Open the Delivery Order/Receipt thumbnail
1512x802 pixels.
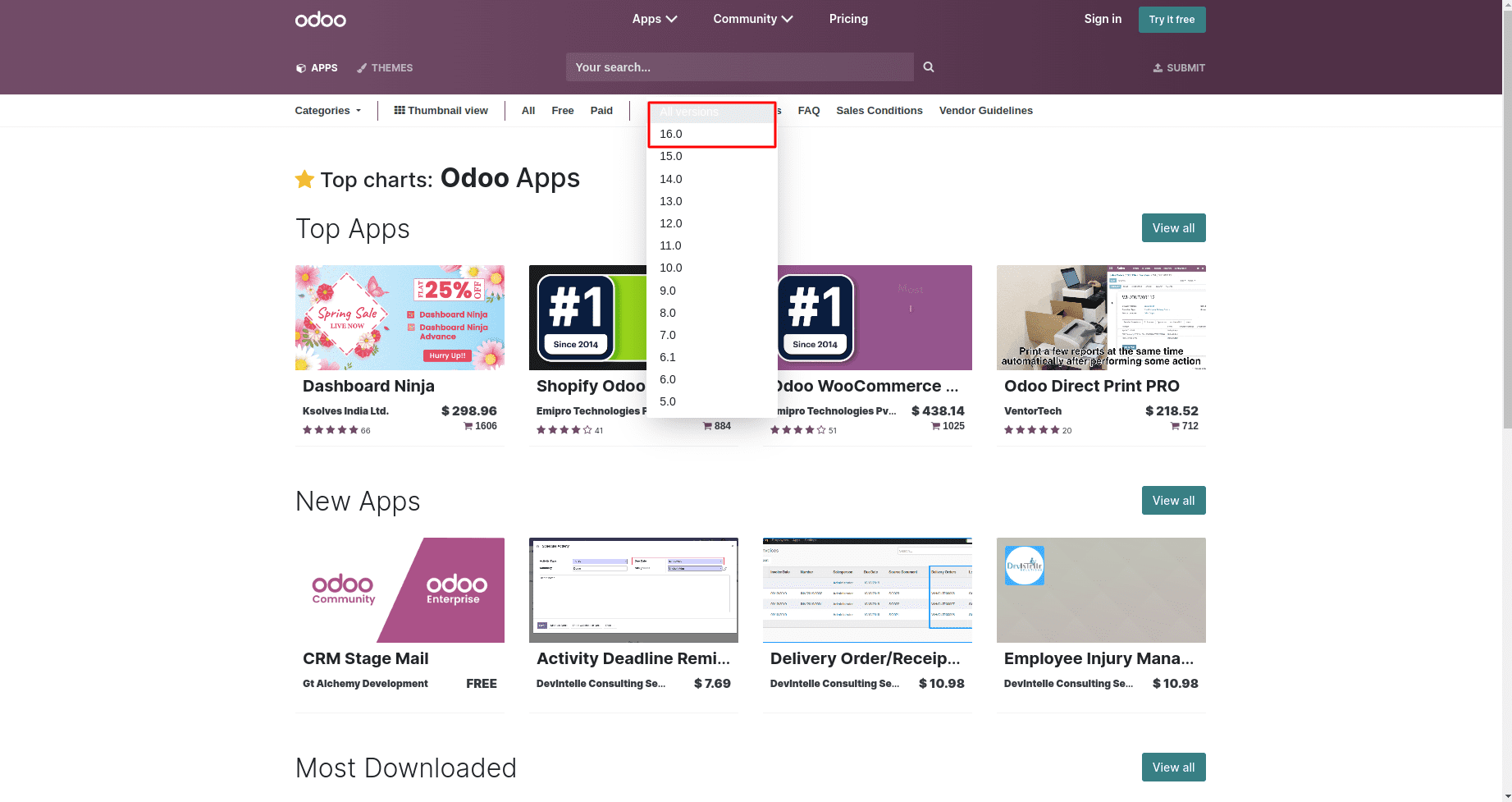point(867,590)
